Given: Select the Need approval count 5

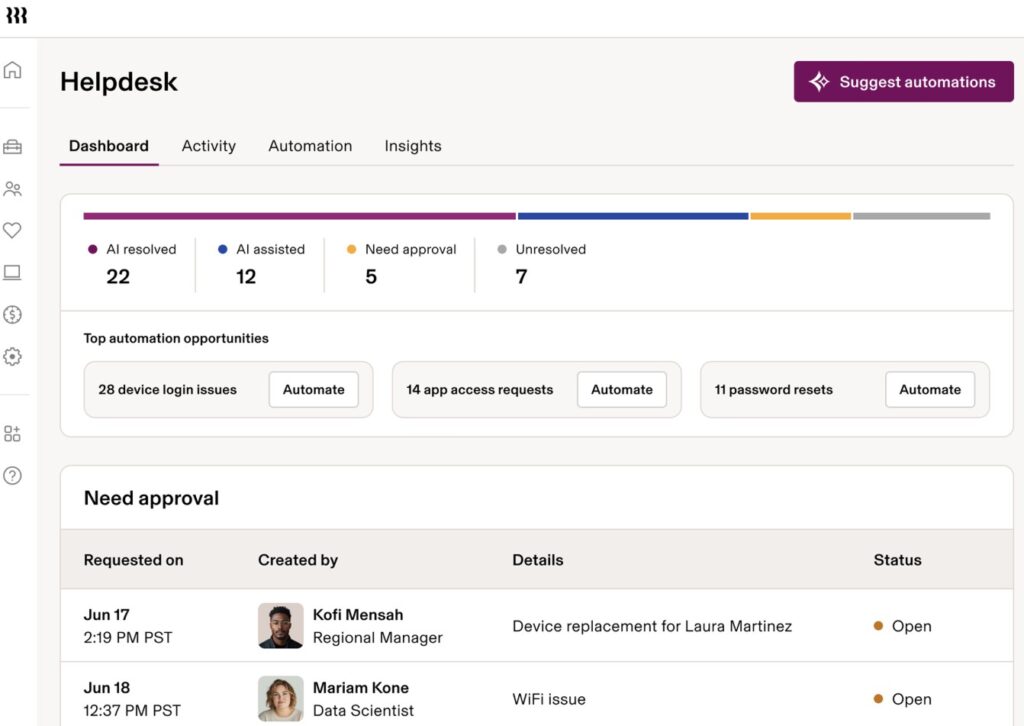Looking at the screenshot, I should [x=371, y=277].
